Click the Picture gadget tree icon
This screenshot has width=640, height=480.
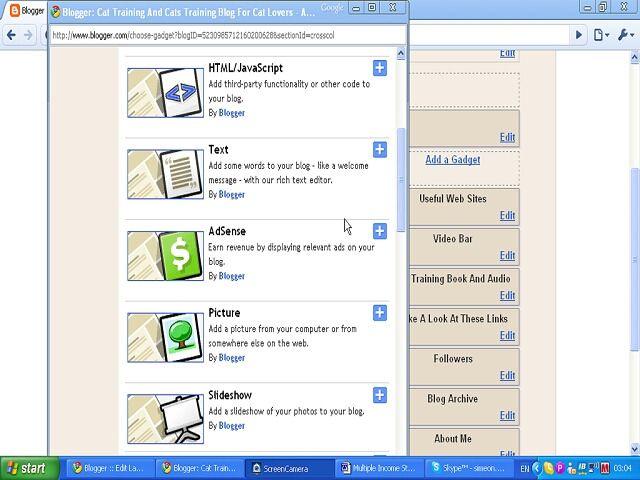point(180,337)
